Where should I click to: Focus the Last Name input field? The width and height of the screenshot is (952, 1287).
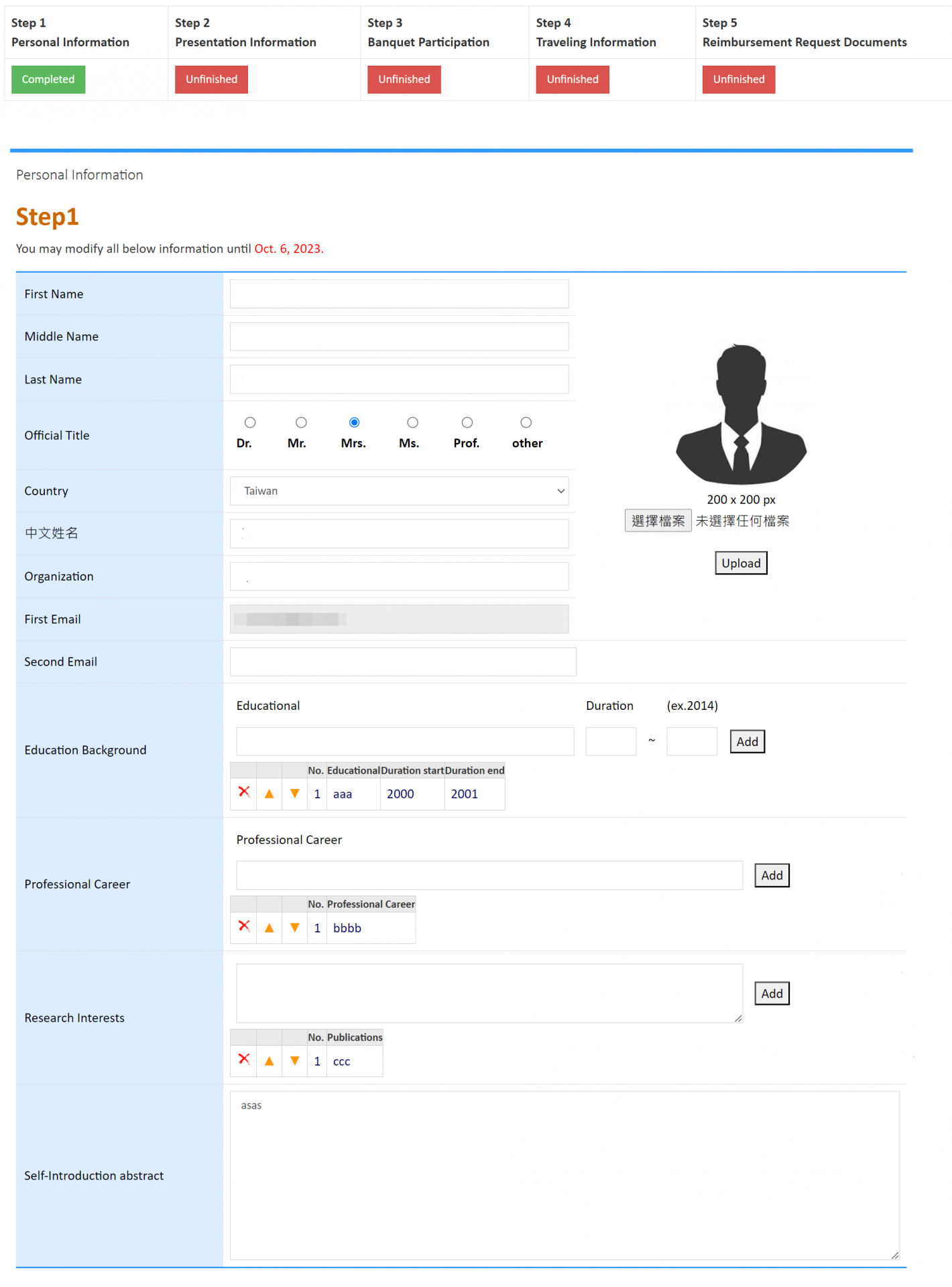pyautogui.click(x=399, y=379)
